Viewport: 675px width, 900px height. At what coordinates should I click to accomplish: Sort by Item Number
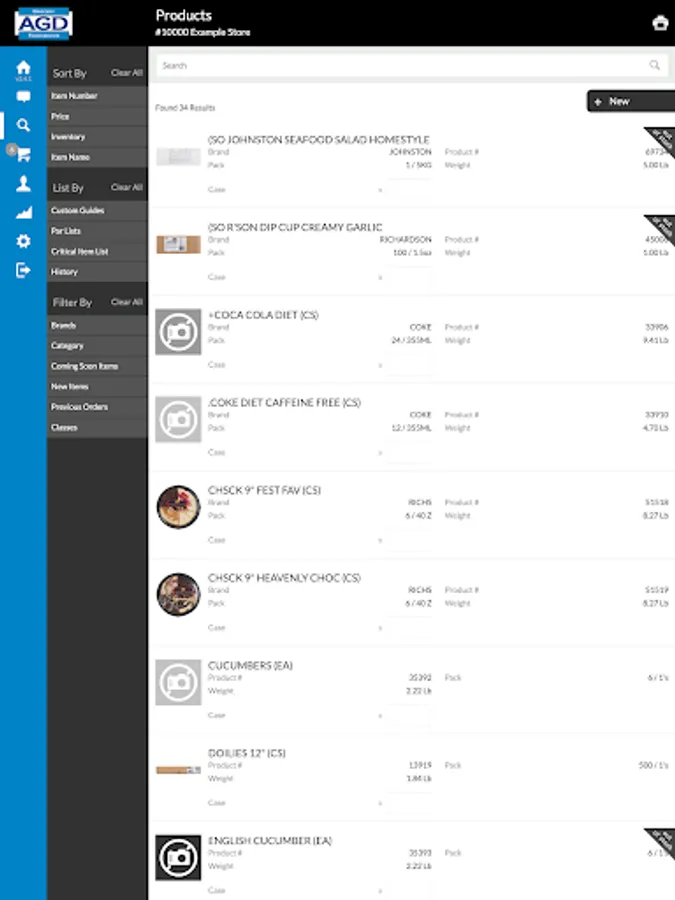coord(97,96)
